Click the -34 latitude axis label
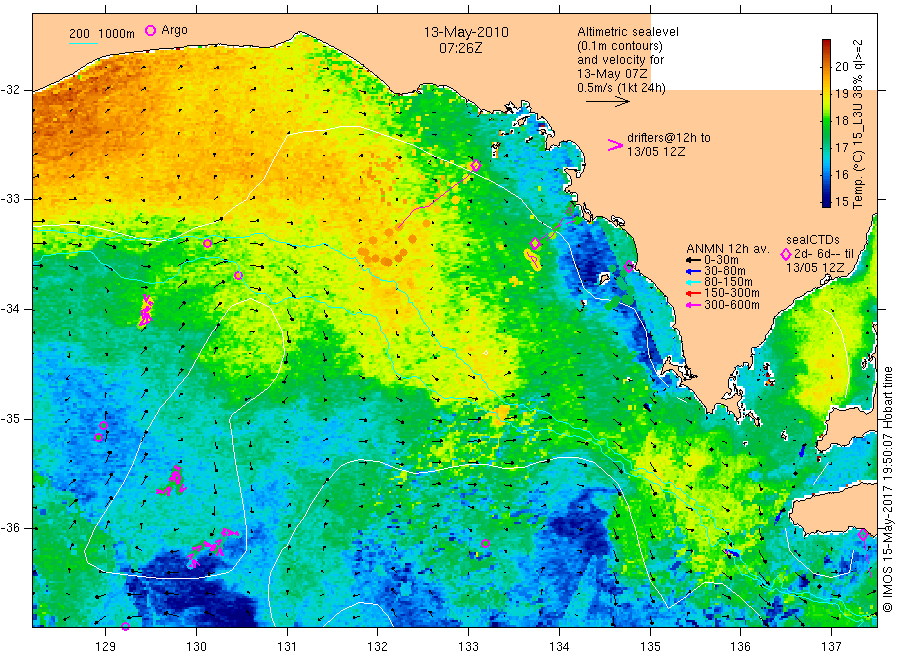Screen dimensions: 900x660 click(x=10, y=309)
